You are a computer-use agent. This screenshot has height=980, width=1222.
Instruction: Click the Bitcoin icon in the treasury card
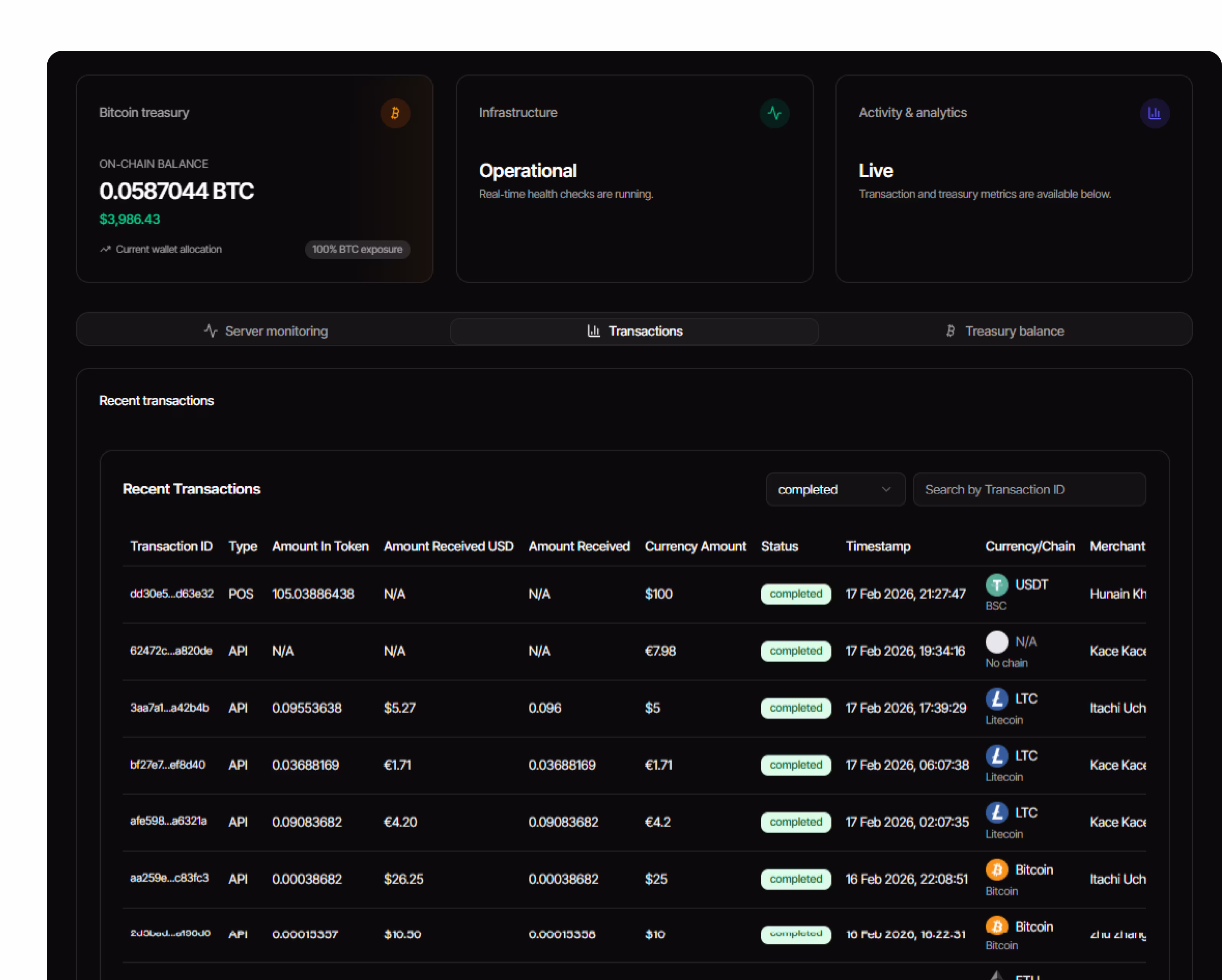coord(395,113)
